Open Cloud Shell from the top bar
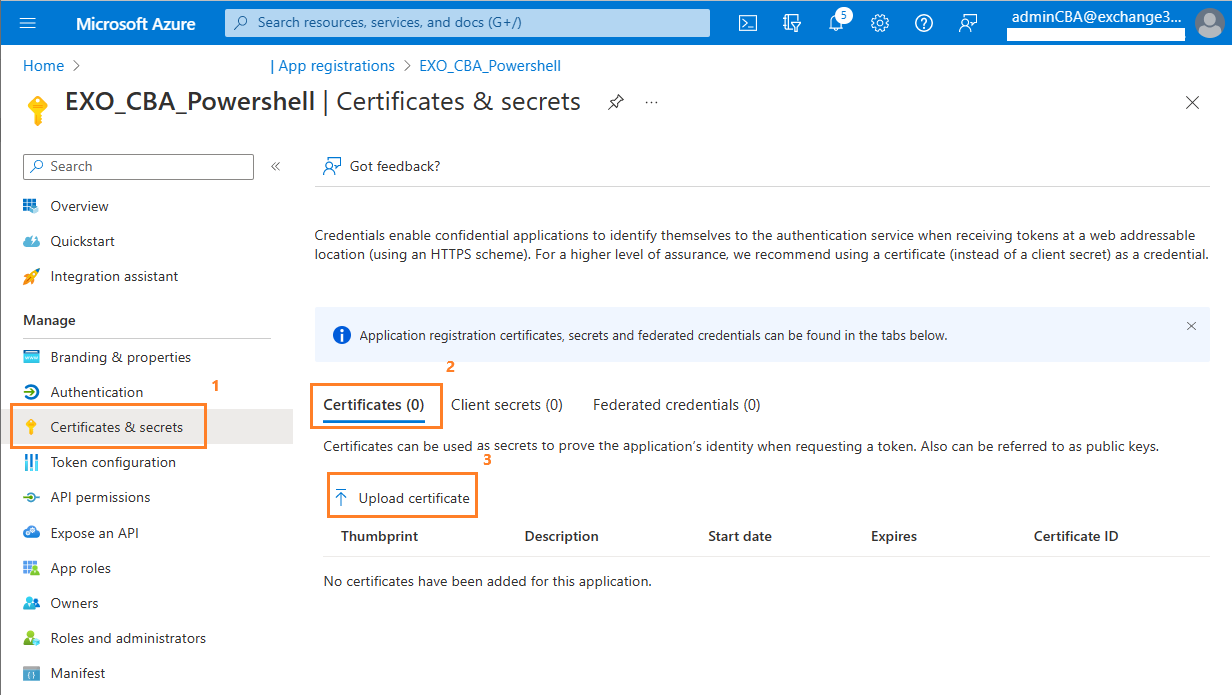This screenshot has height=695, width=1232. 747,23
